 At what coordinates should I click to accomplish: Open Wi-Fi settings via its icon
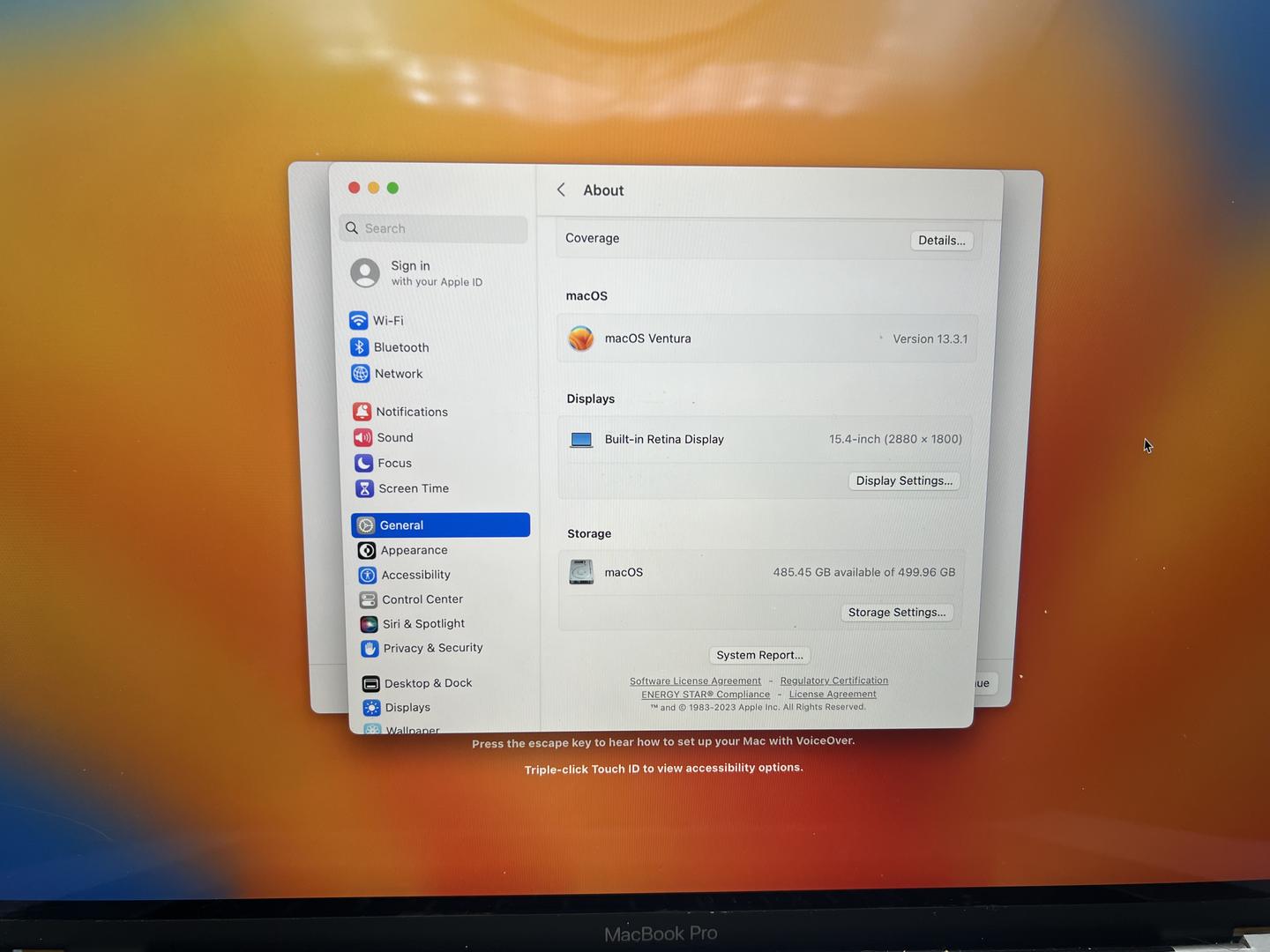tap(358, 320)
